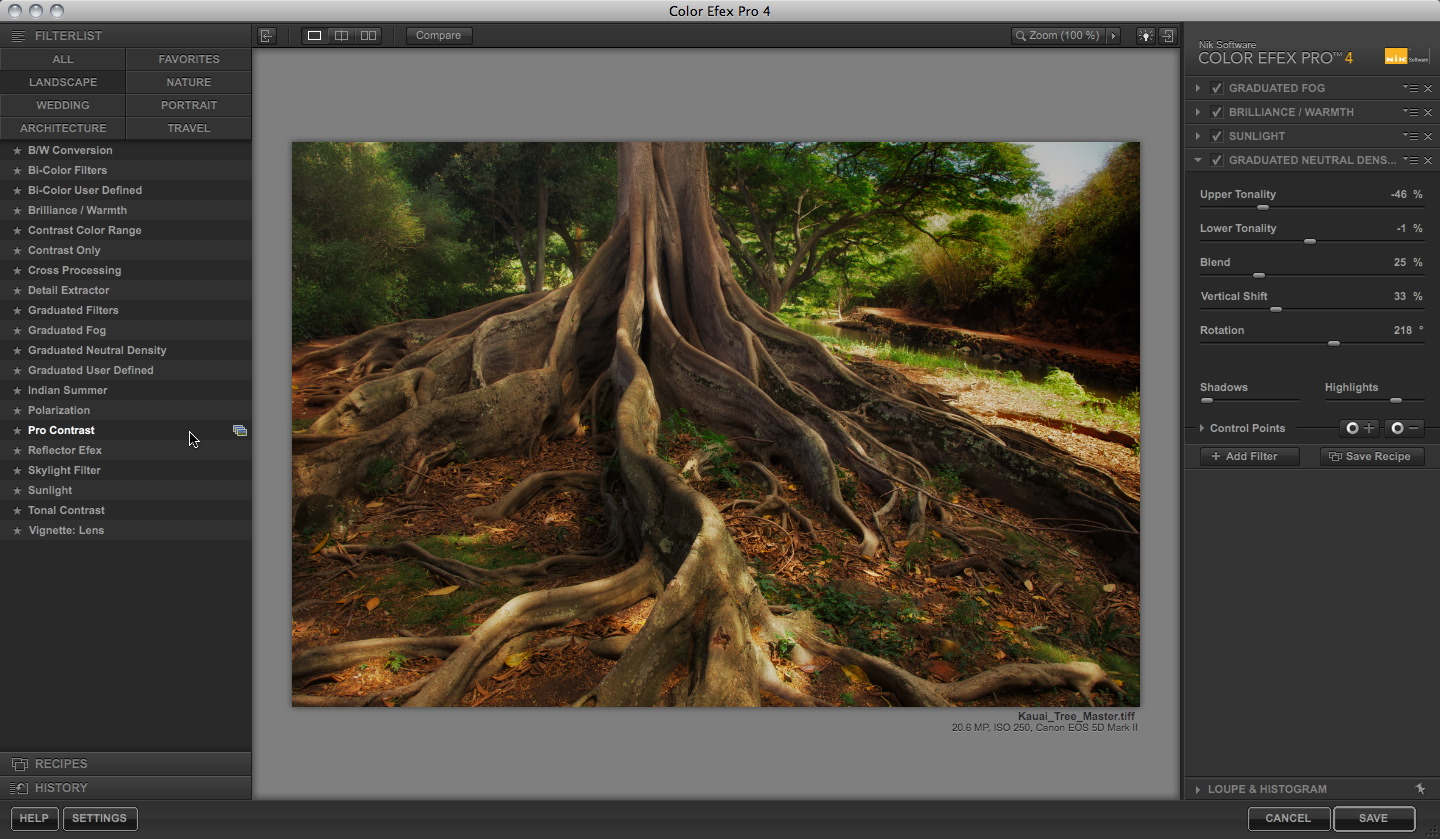
Task: Switch to side-by-side preview view icon
Action: click(x=368, y=36)
